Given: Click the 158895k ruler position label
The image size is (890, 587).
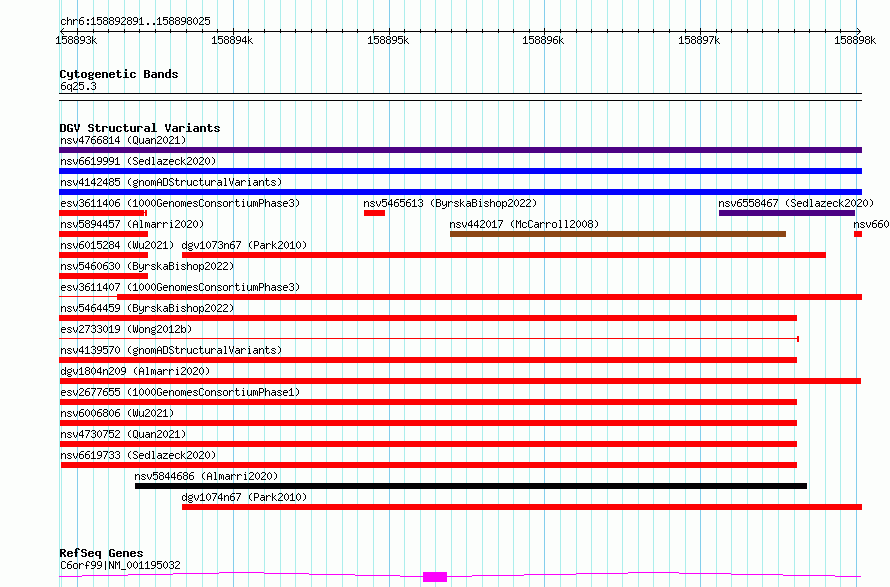Looking at the screenshot, I should click(x=388, y=40).
